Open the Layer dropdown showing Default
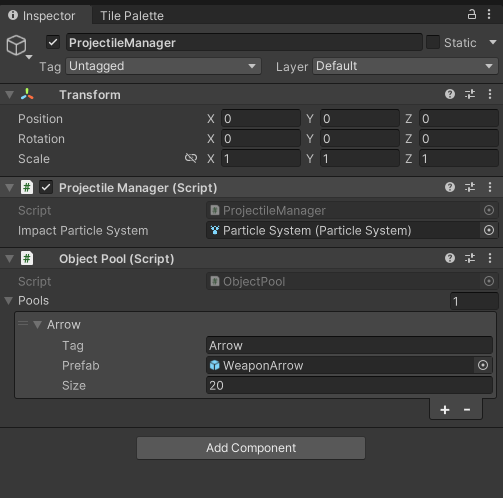The width and height of the screenshot is (503, 498). 405,66
